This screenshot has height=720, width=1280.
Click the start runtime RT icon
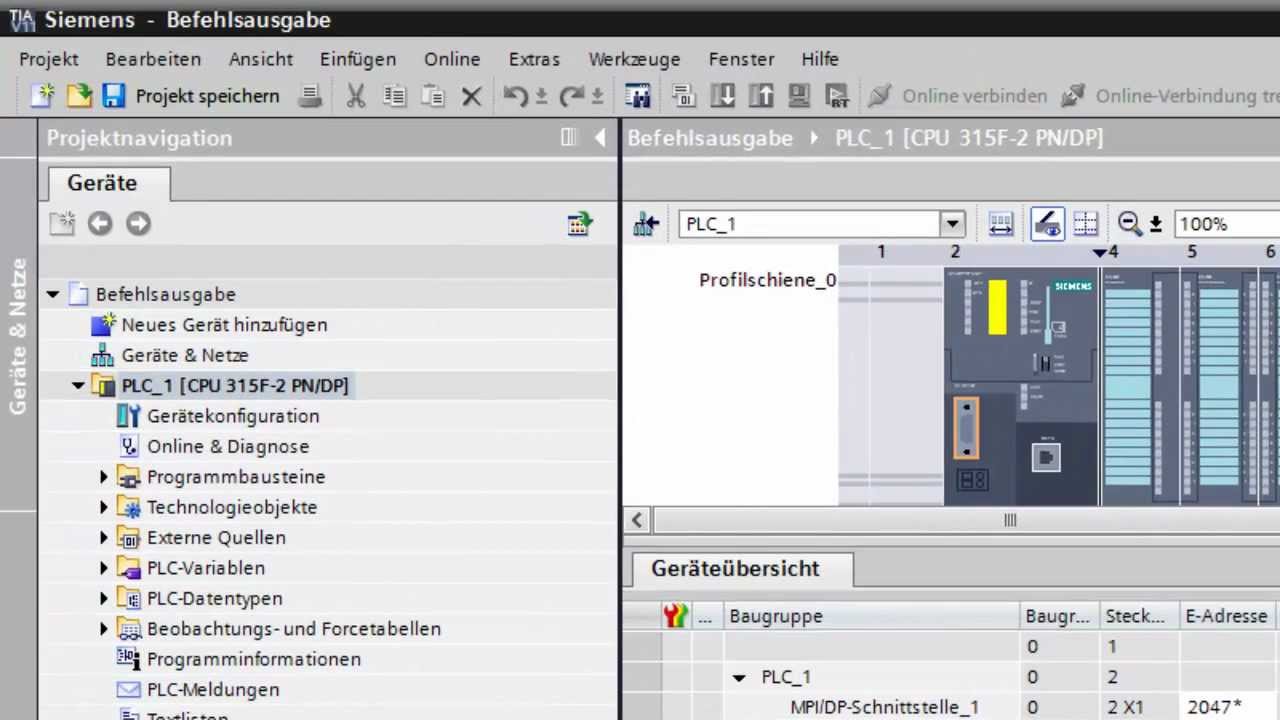pyautogui.click(x=837, y=96)
